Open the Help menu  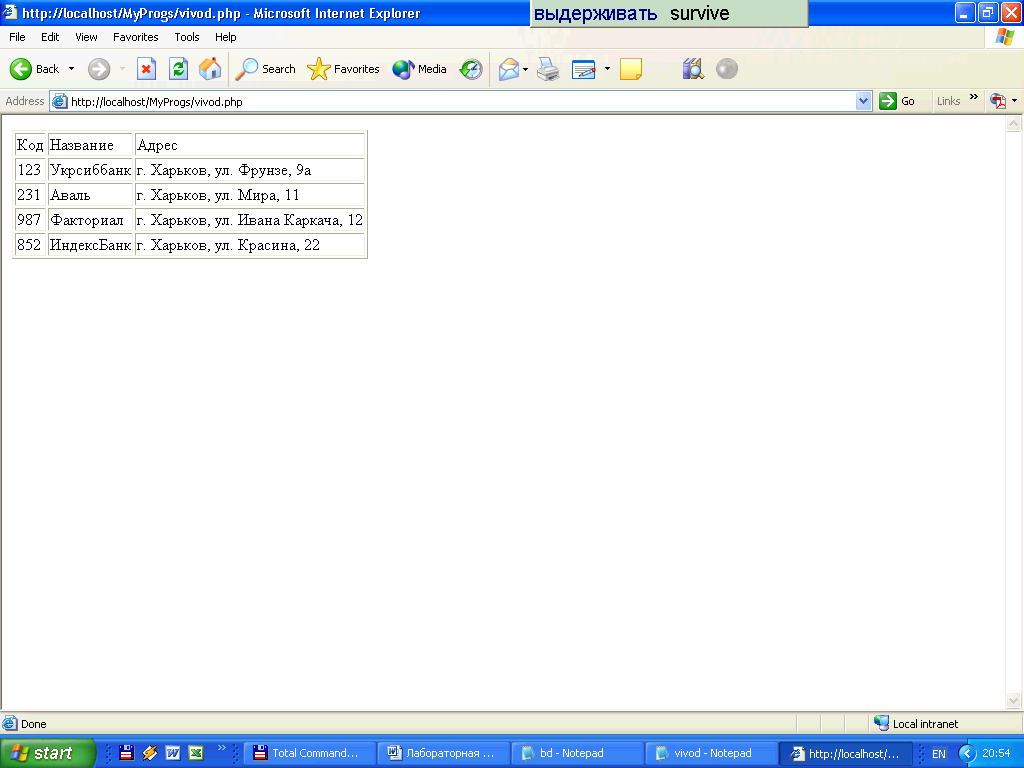pos(225,37)
